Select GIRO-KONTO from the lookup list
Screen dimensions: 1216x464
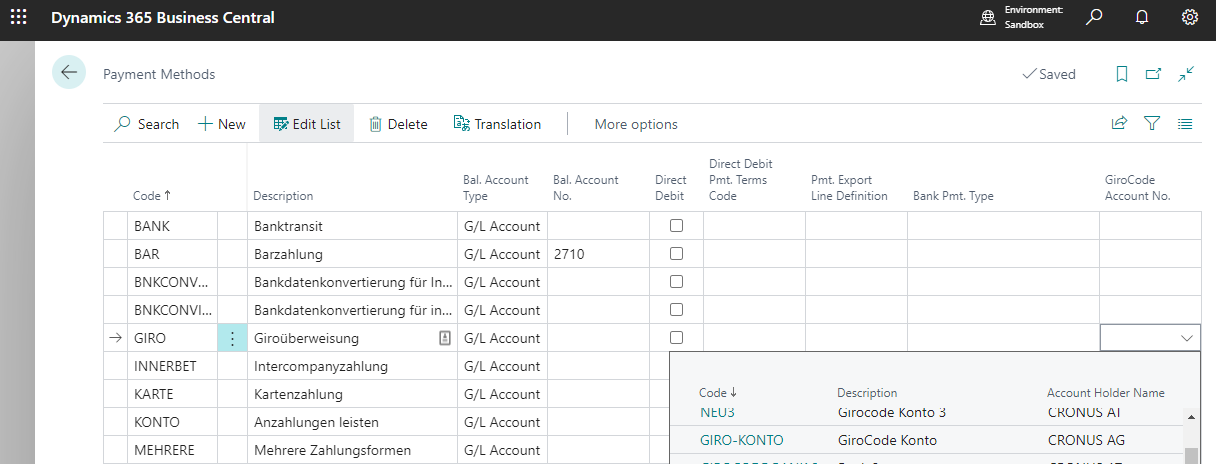click(741, 440)
